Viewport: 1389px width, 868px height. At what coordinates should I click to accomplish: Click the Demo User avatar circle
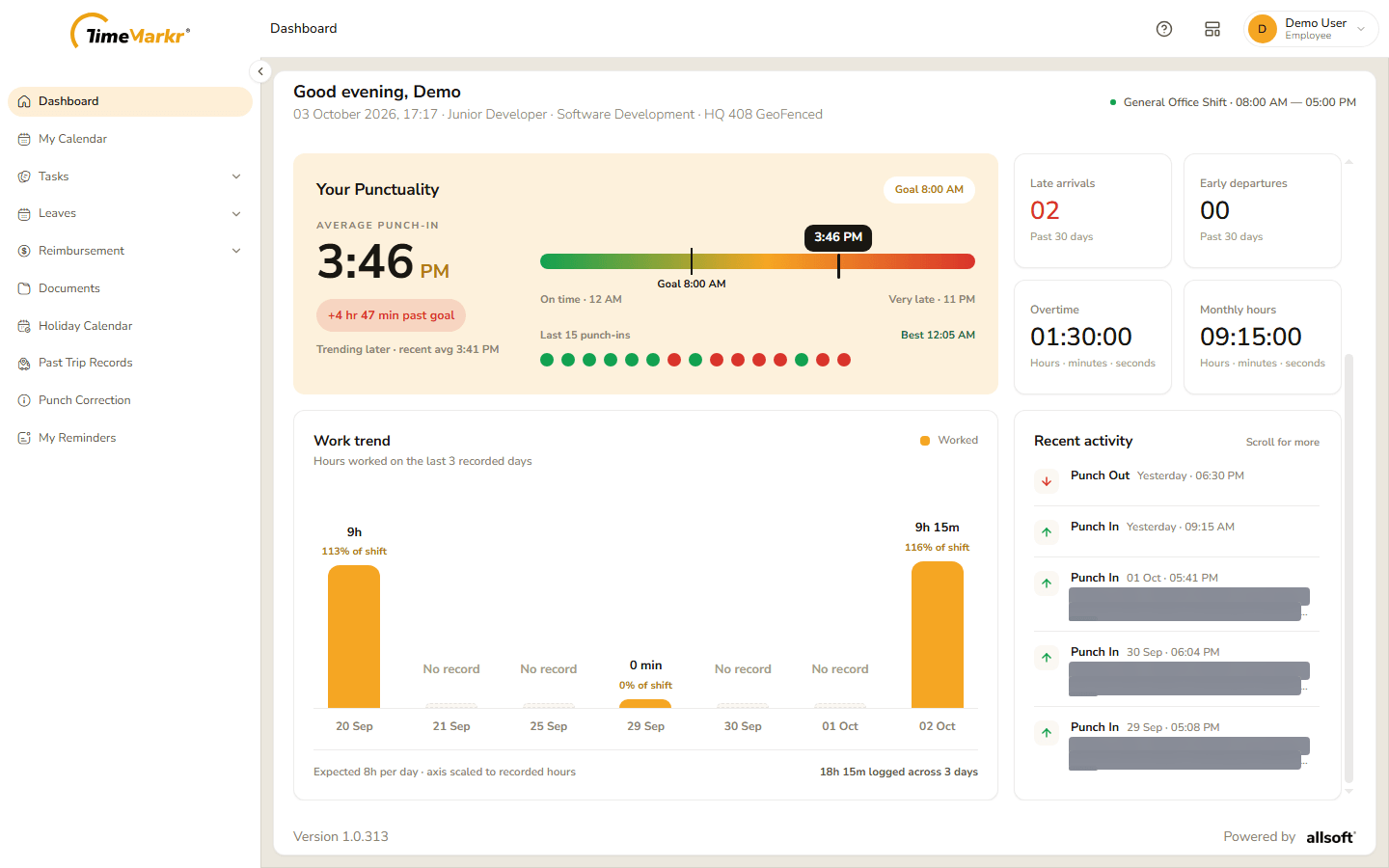pyautogui.click(x=1262, y=29)
